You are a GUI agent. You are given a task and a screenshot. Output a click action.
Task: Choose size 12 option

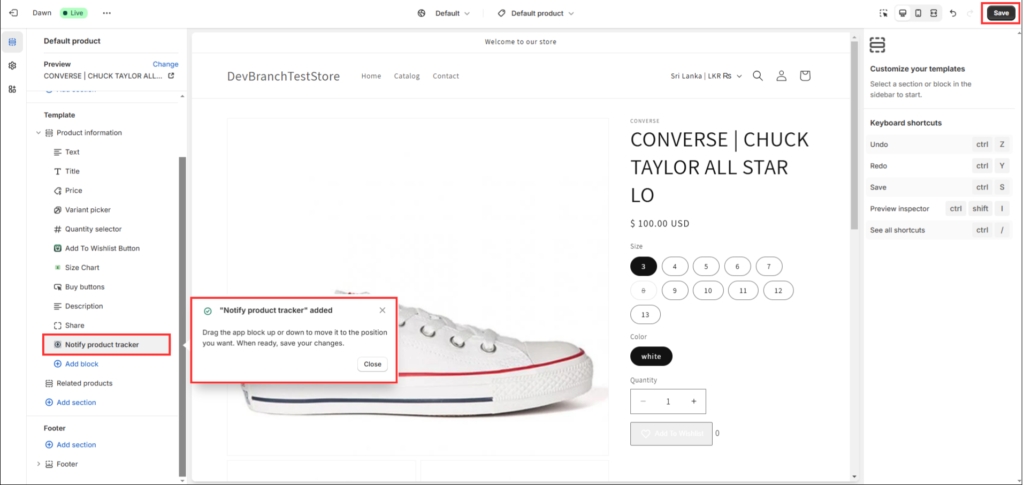pyautogui.click(x=778, y=290)
